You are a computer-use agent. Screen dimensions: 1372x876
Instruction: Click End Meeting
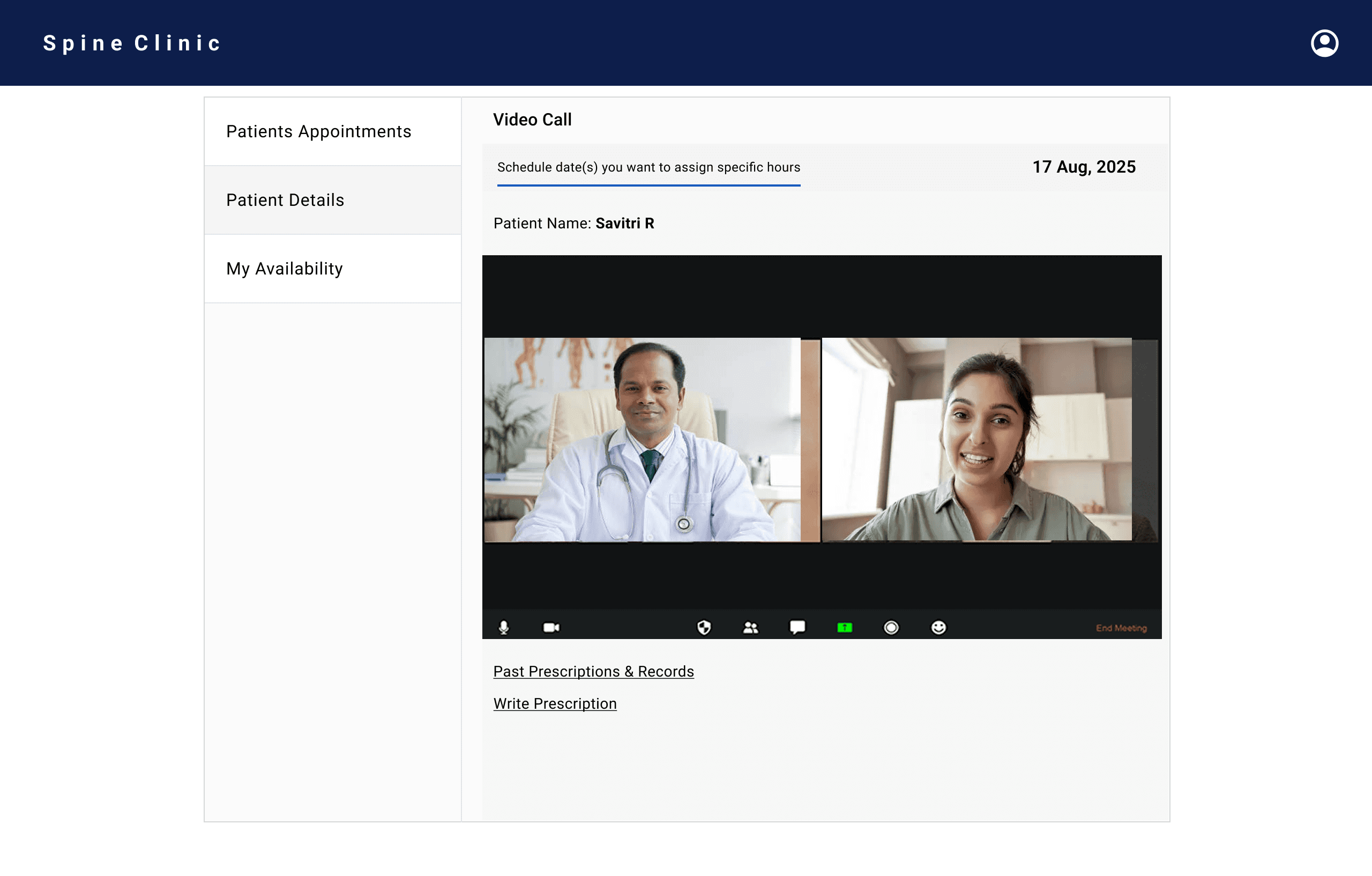(x=1121, y=628)
